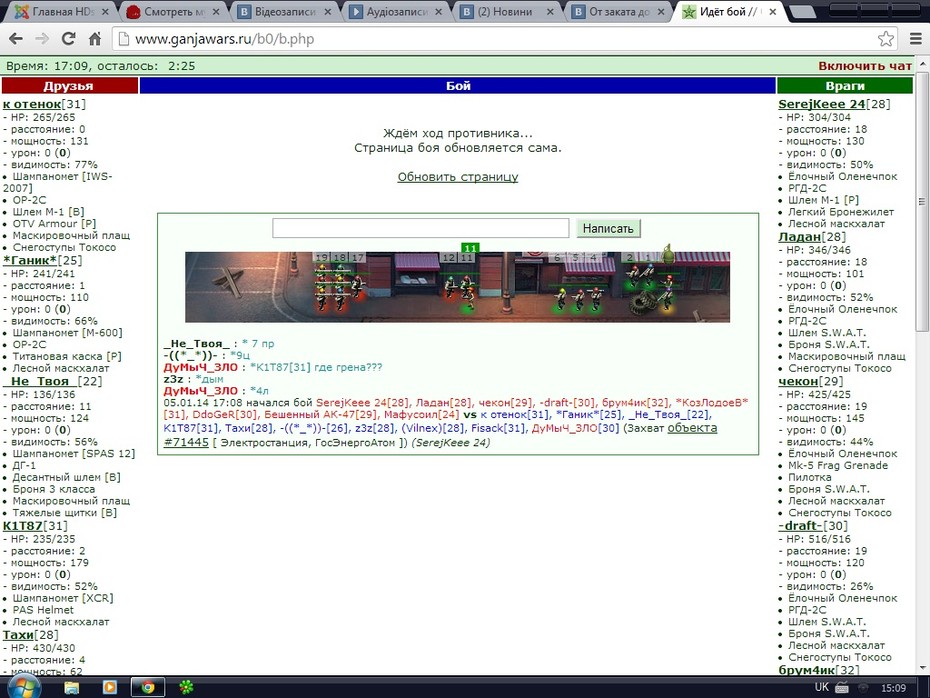Click the battle chat message input
The width and height of the screenshot is (930, 698).
(421, 228)
